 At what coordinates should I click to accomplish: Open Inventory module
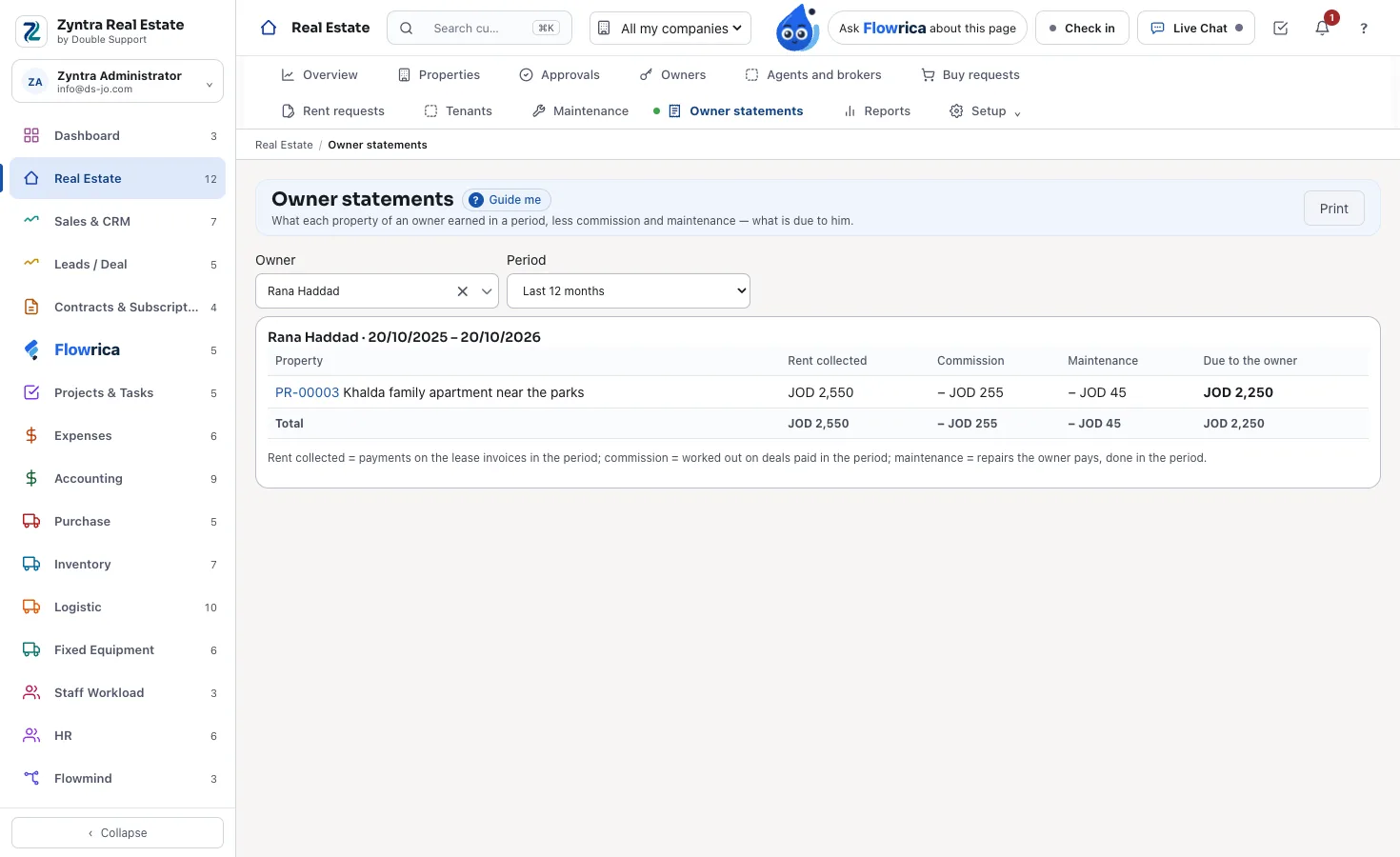(x=118, y=564)
